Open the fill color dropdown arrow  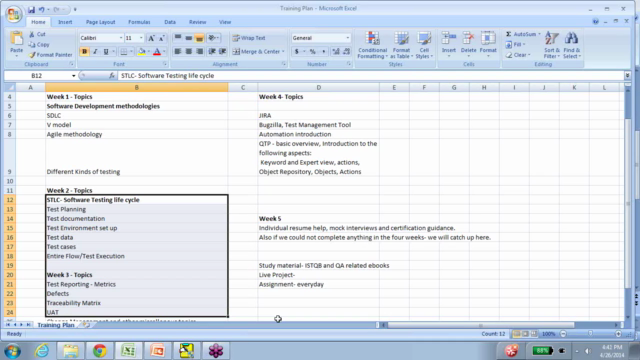pos(149,51)
